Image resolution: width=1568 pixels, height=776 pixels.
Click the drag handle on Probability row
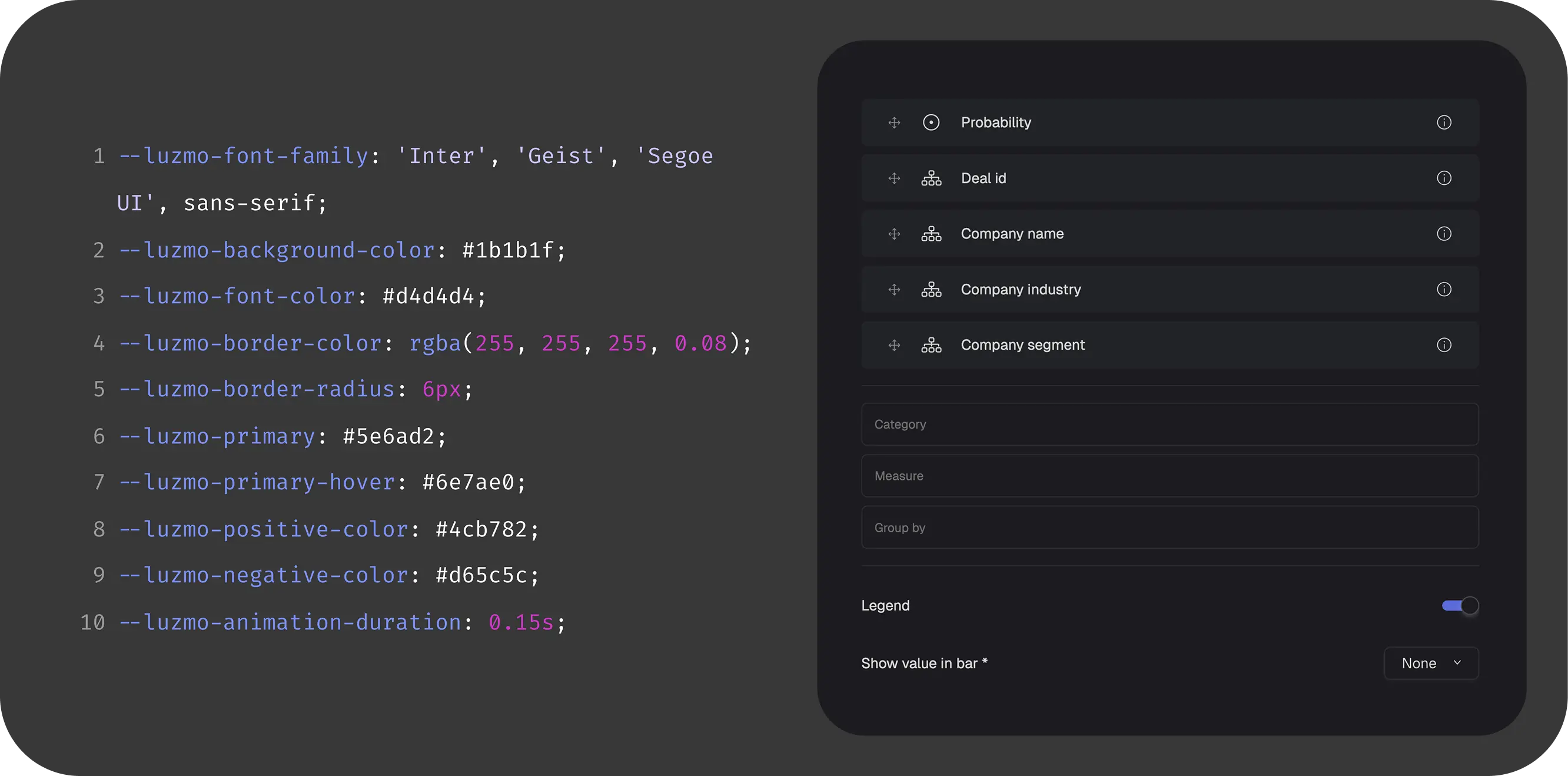(x=894, y=122)
